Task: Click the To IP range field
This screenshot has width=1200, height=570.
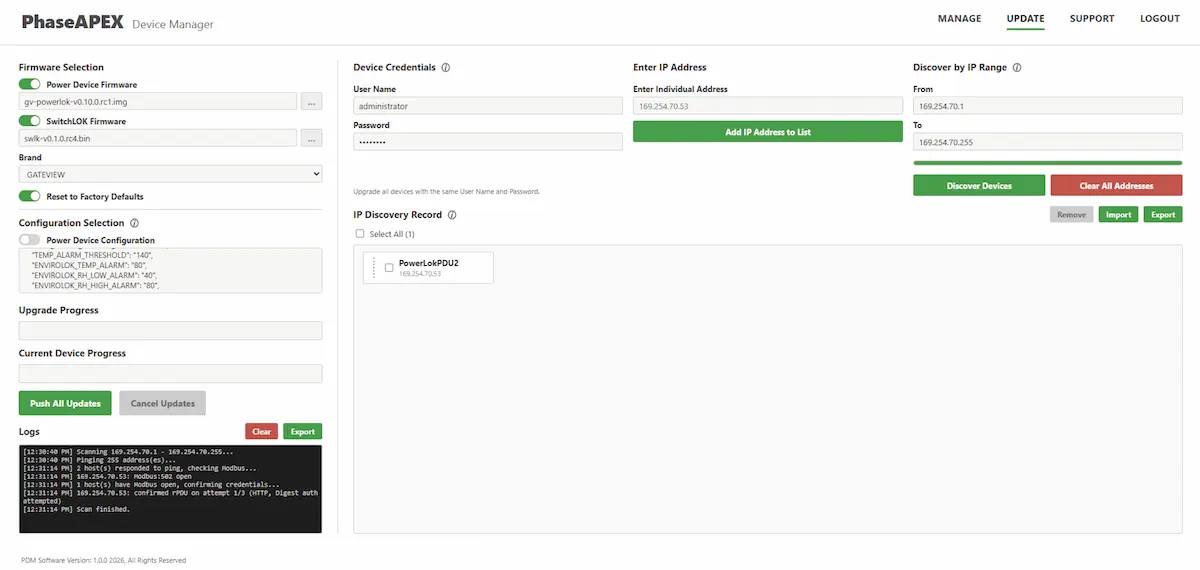Action: (x=1047, y=141)
